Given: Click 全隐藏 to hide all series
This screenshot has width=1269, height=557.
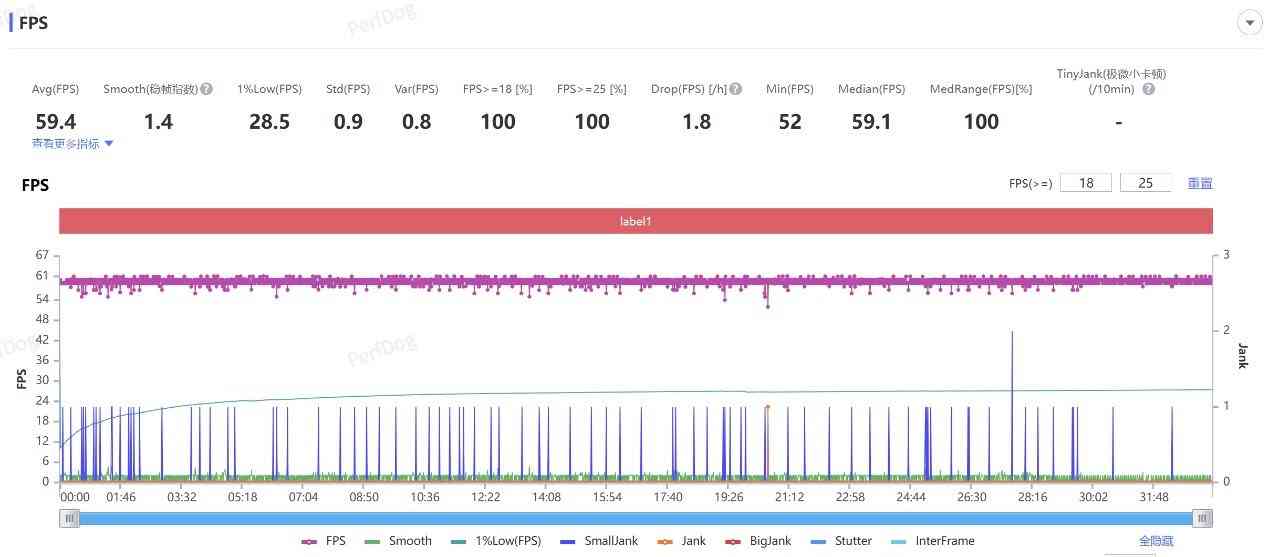Looking at the screenshot, I should pos(1155,541).
